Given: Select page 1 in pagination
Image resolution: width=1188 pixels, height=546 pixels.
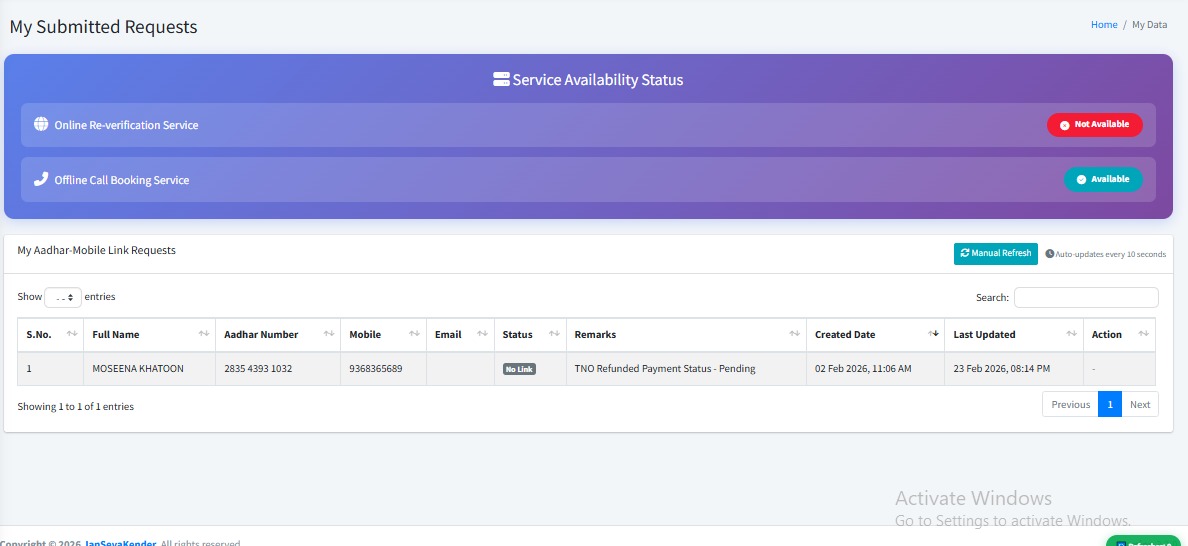Looking at the screenshot, I should pos(1109,405).
